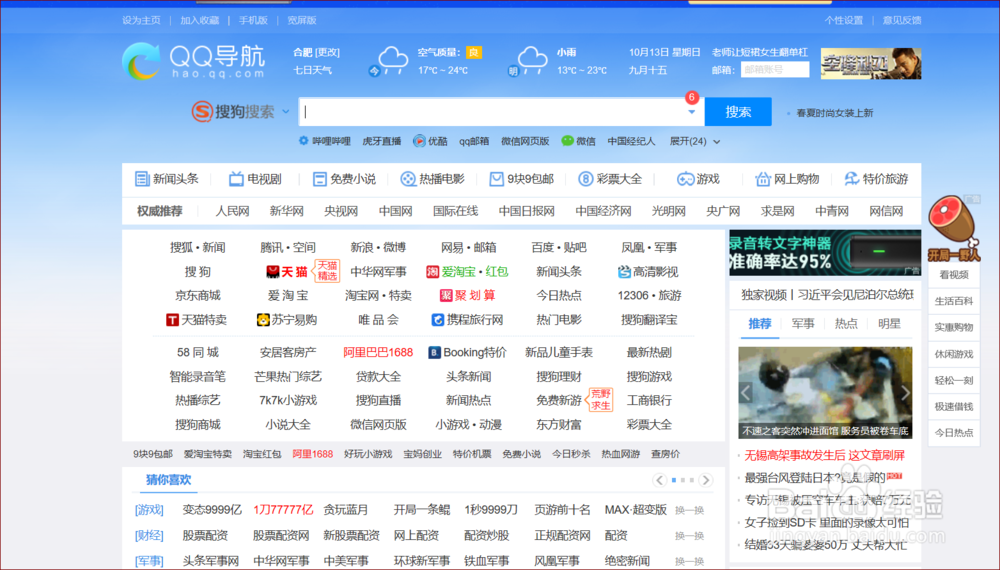This screenshot has width=1000, height=570.
Task: Open 人民网 in 权威推荐 row
Action: (232, 211)
